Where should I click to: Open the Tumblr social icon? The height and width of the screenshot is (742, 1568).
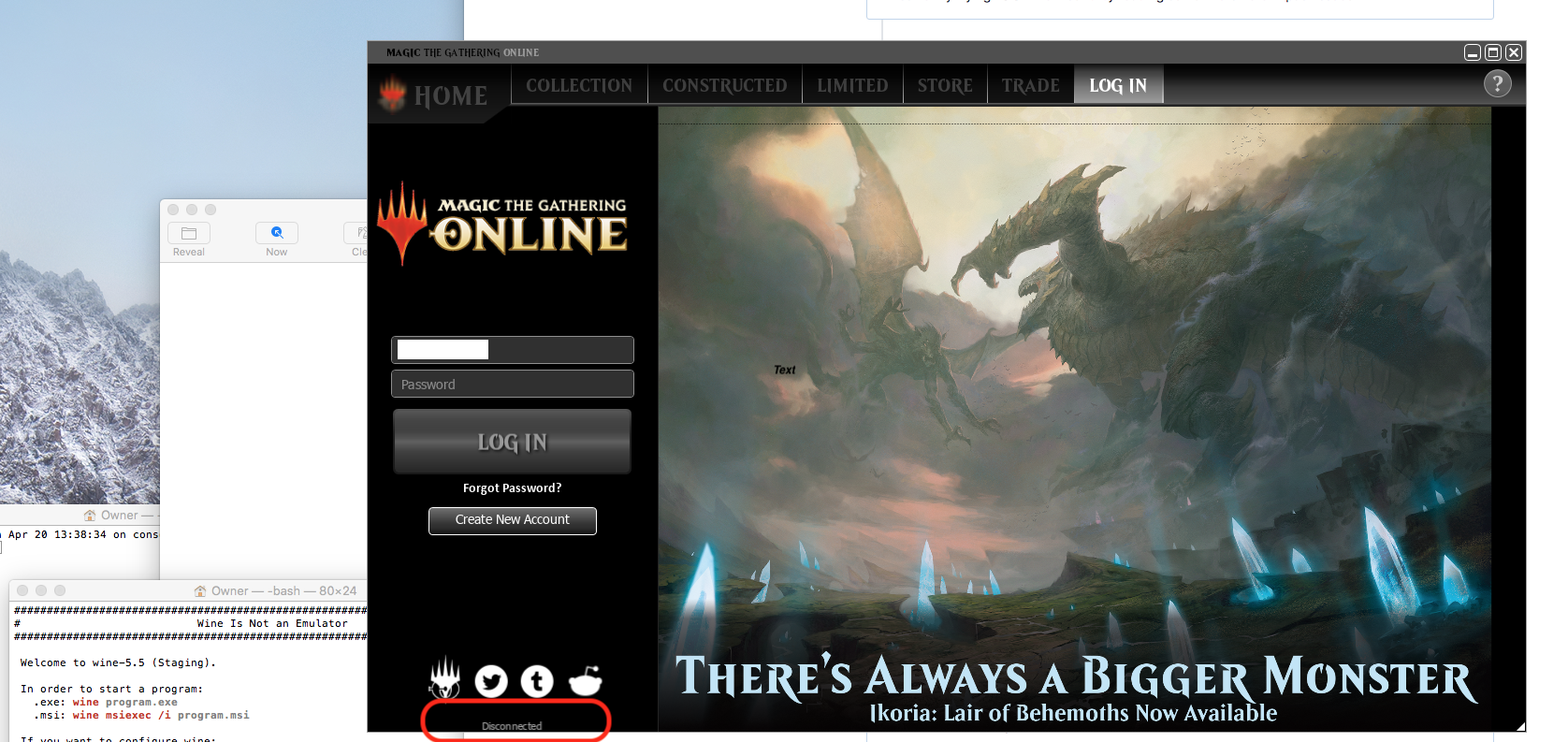click(537, 681)
